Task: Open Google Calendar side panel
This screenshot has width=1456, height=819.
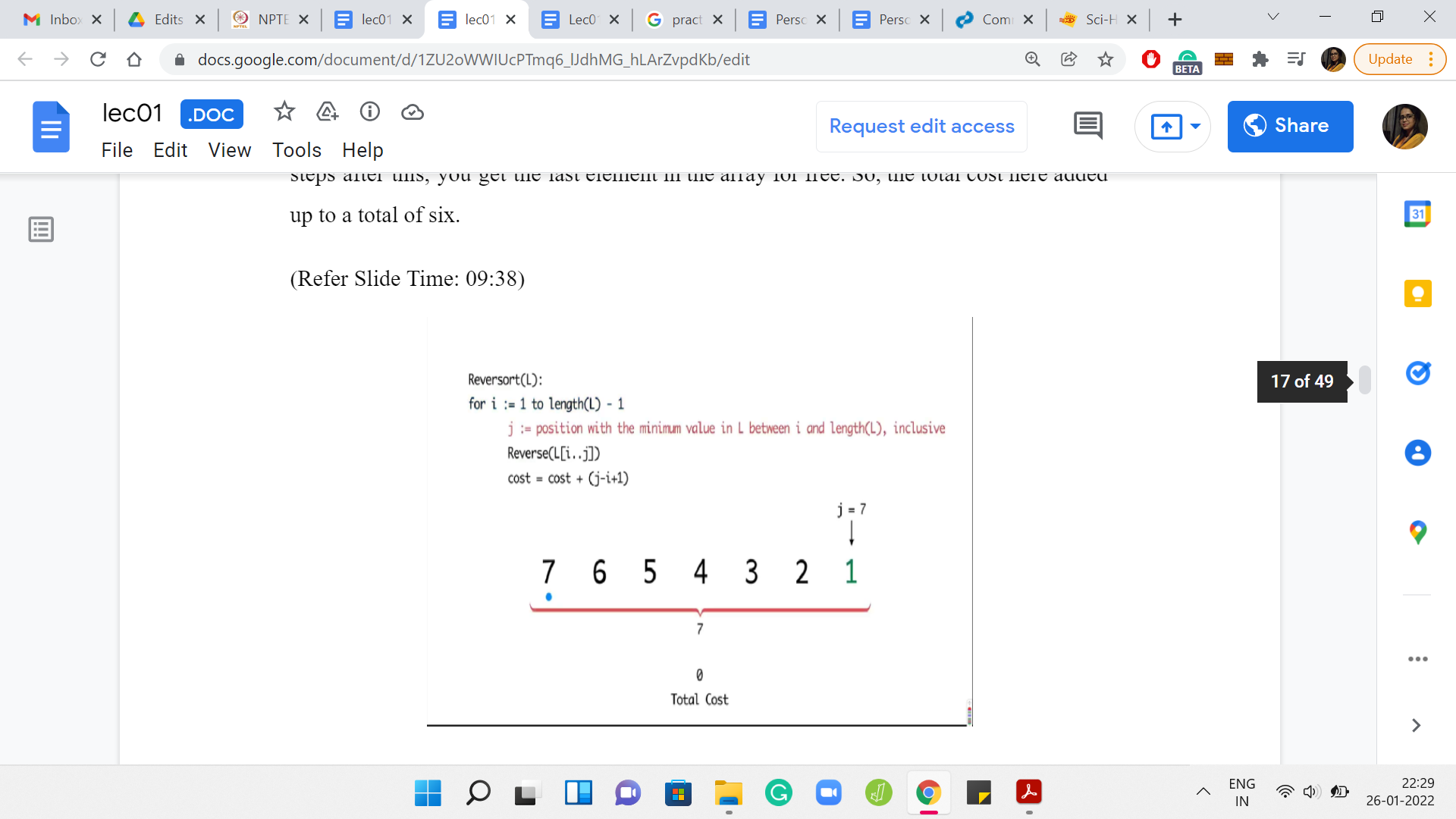Action: point(1417,215)
